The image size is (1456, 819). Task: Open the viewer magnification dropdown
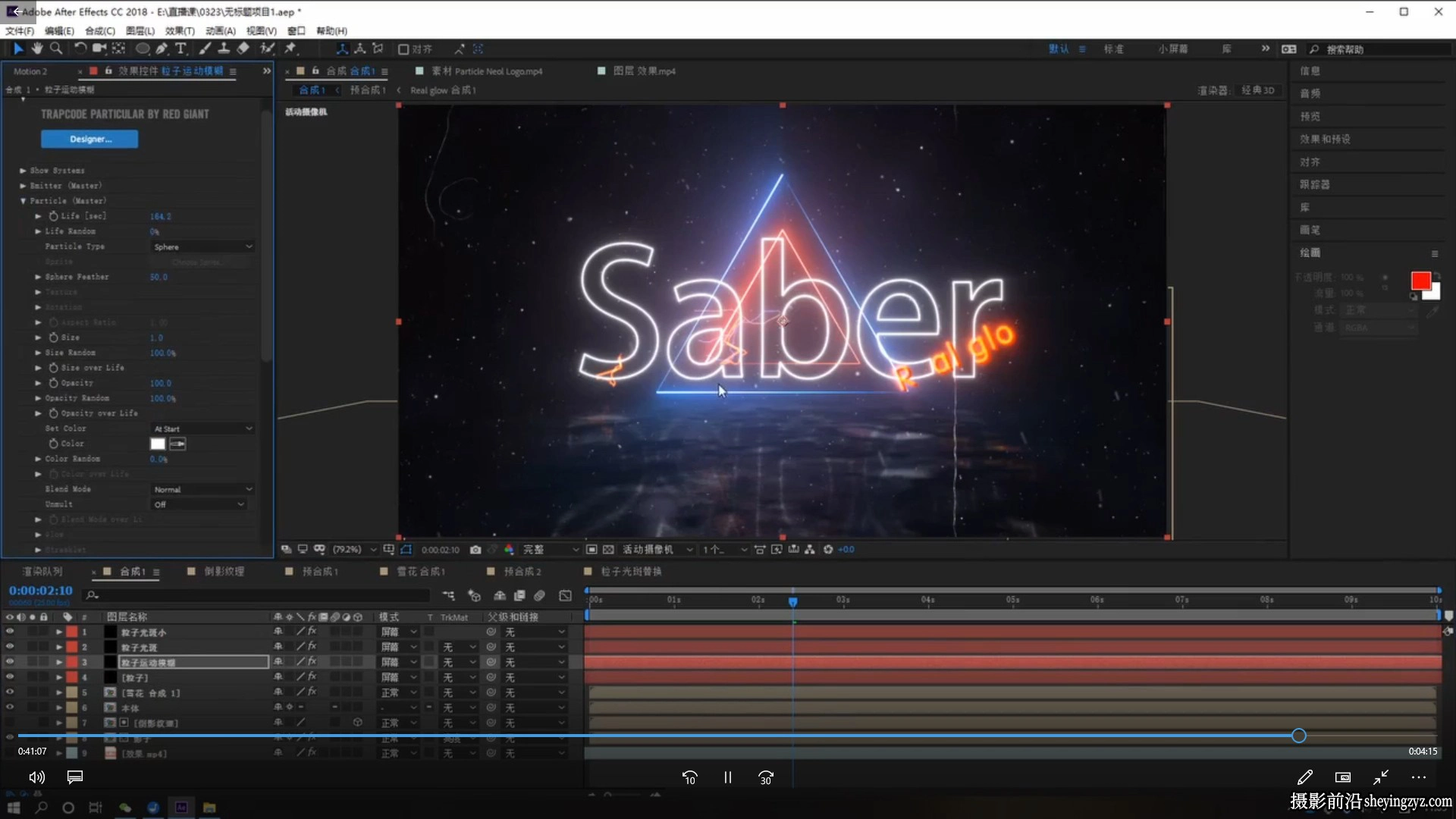pos(354,550)
